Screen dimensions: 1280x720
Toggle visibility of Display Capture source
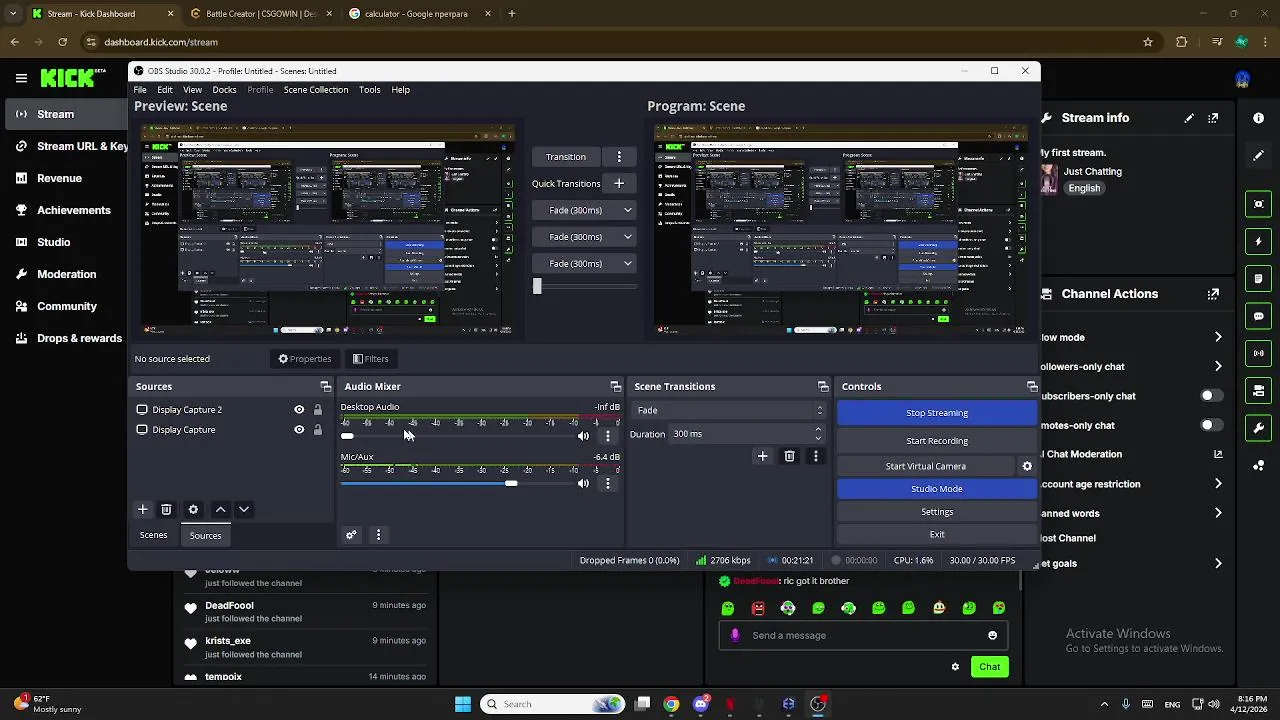click(298, 430)
